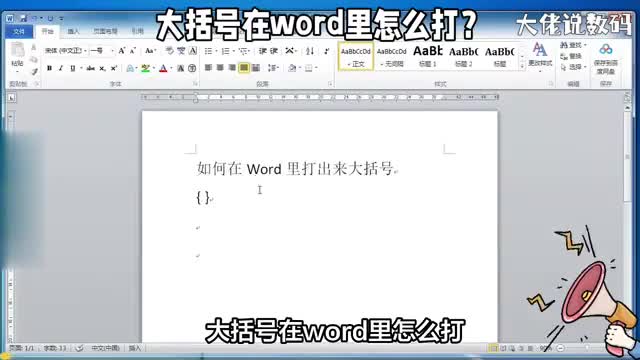Click the 粘贴 (Paste) button
Viewport: 640px width, 360px height.
click(17, 57)
